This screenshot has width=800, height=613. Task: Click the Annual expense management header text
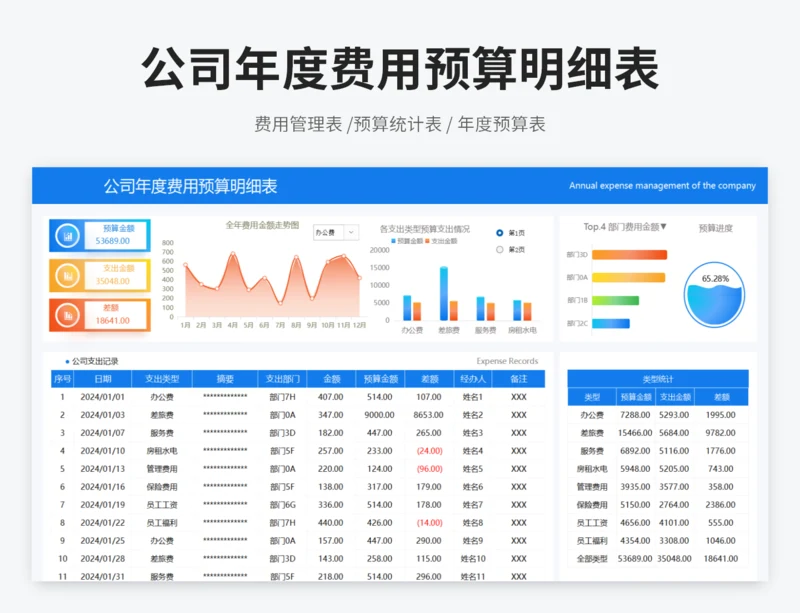coord(662,186)
